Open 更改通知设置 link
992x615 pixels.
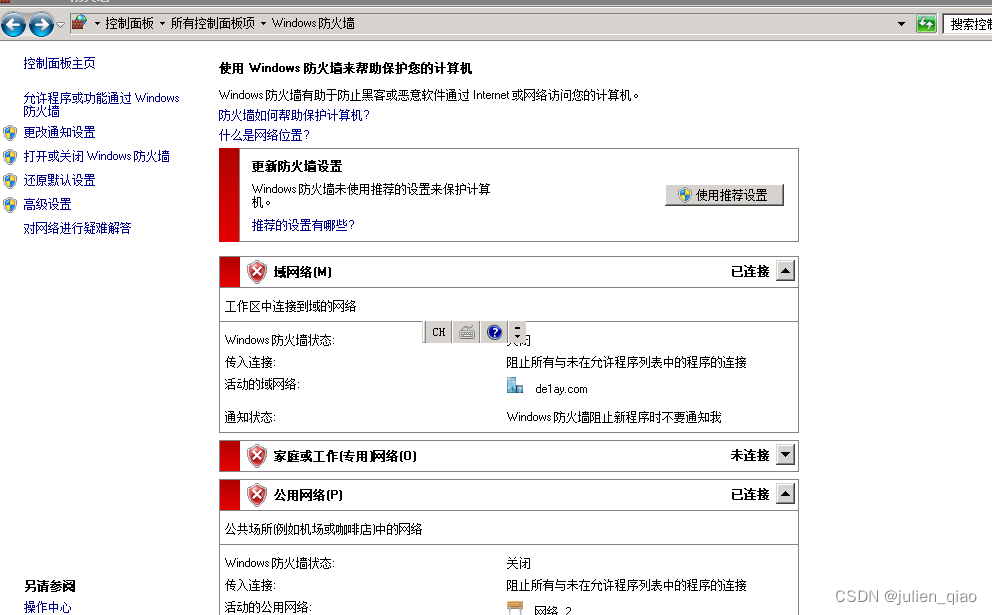click(59, 132)
